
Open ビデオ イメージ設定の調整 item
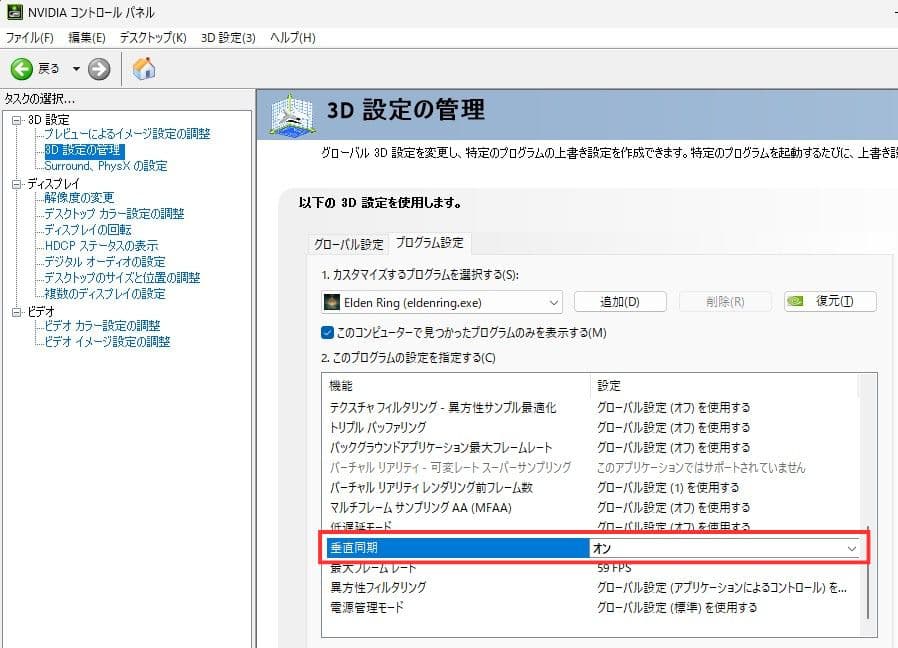107,342
